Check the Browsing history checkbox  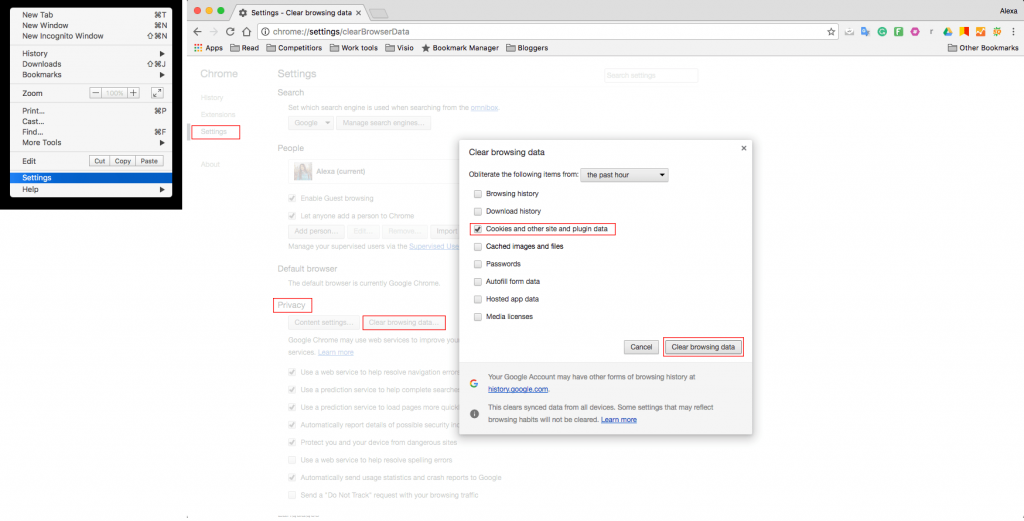(x=478, y=194)
